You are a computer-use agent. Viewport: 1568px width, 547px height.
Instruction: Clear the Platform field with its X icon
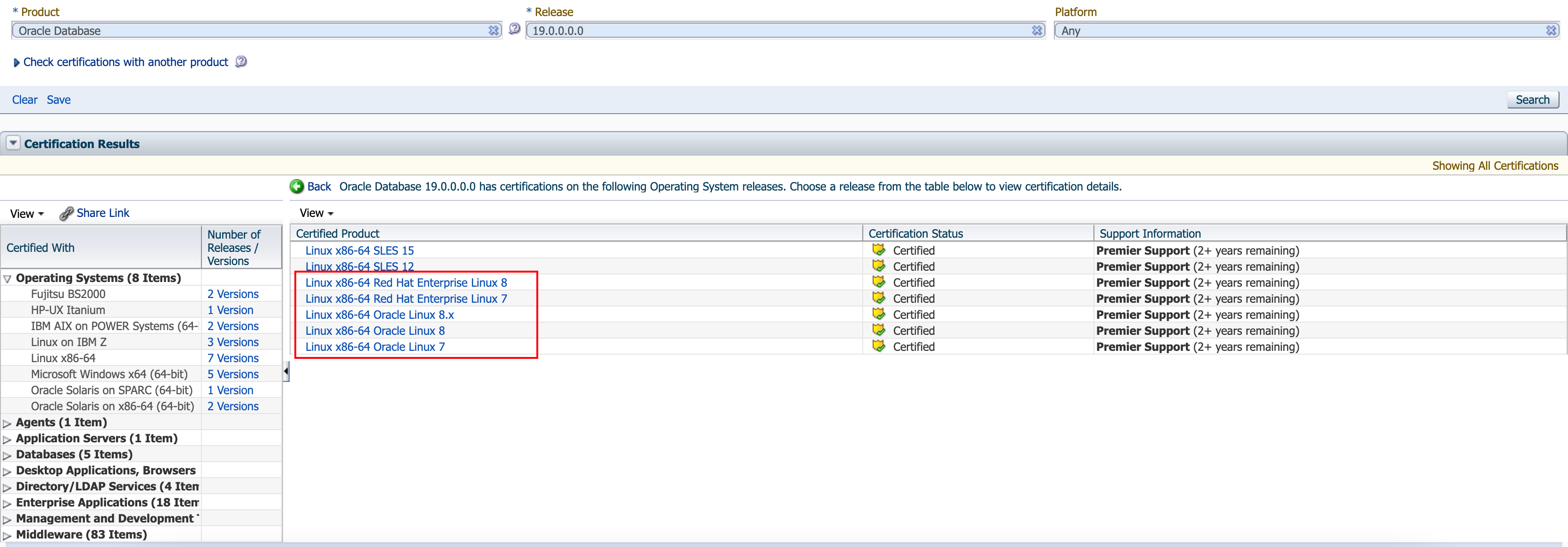click(1551, 31)
